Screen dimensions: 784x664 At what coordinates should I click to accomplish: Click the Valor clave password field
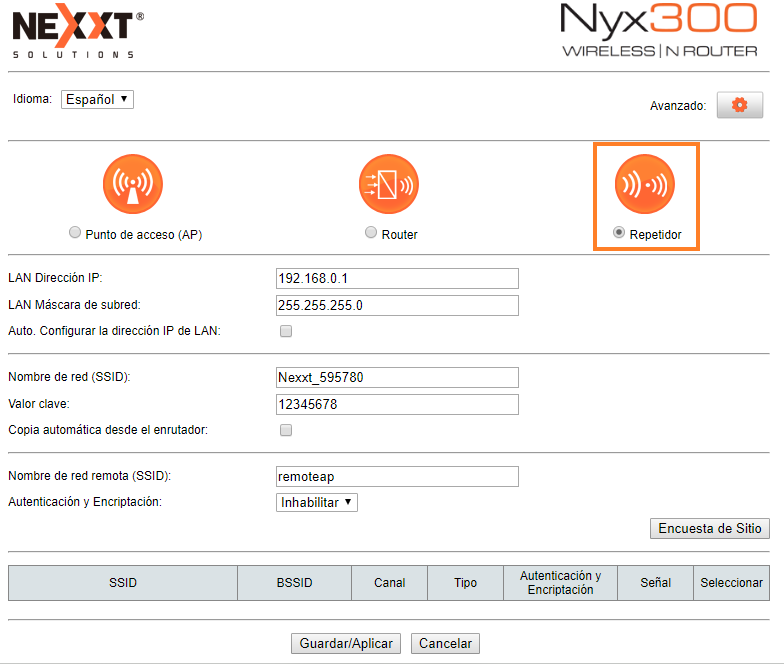click(398, 404)
